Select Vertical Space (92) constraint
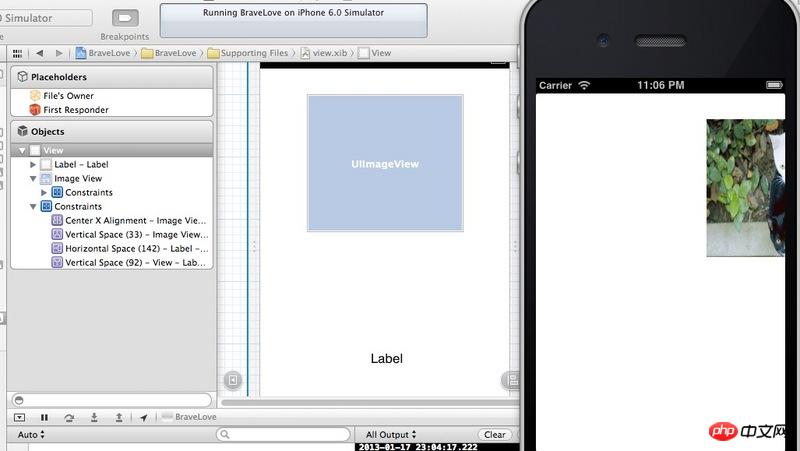Screen dimensions: 800x451 coord(135,263)
